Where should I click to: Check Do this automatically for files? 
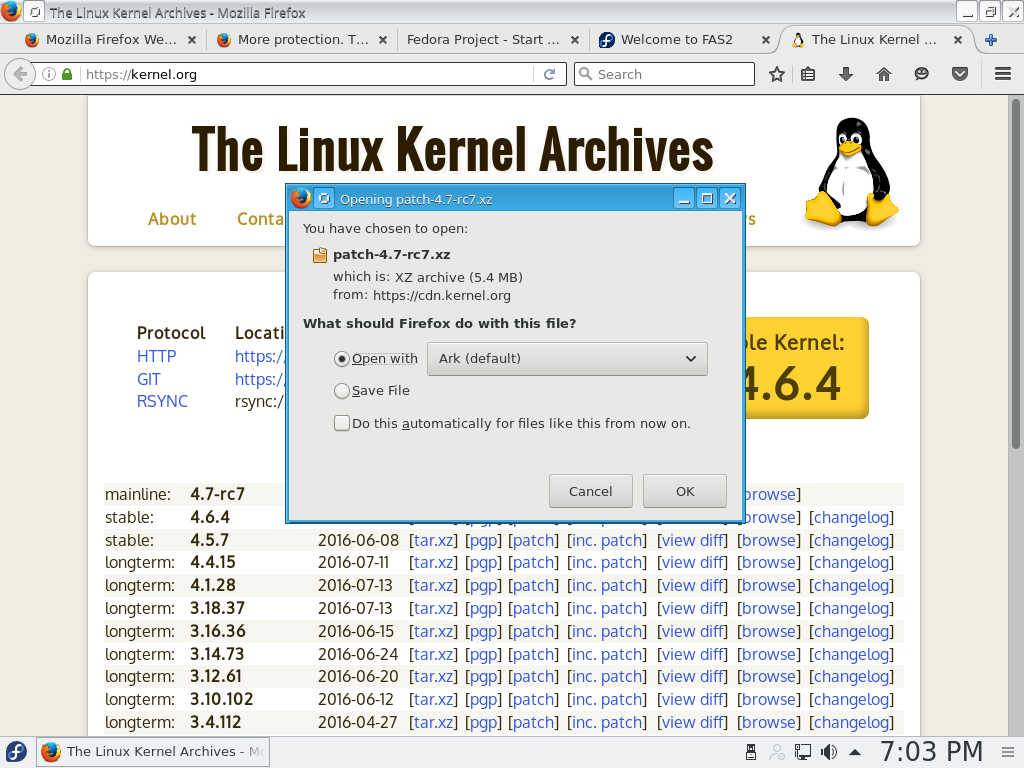[x=342, y=423]
